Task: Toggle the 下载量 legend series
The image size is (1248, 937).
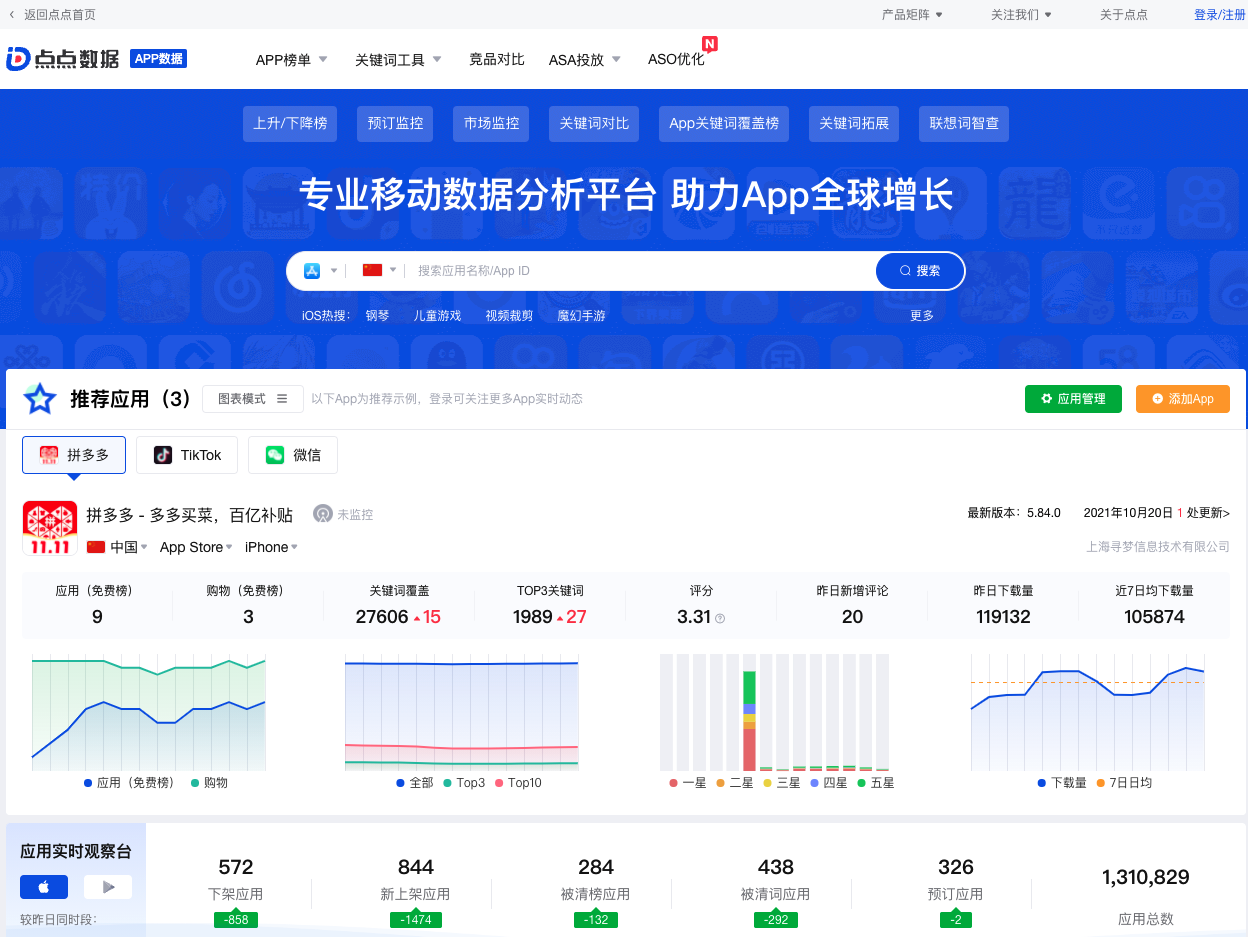Action: click(x=1062, y=783)
